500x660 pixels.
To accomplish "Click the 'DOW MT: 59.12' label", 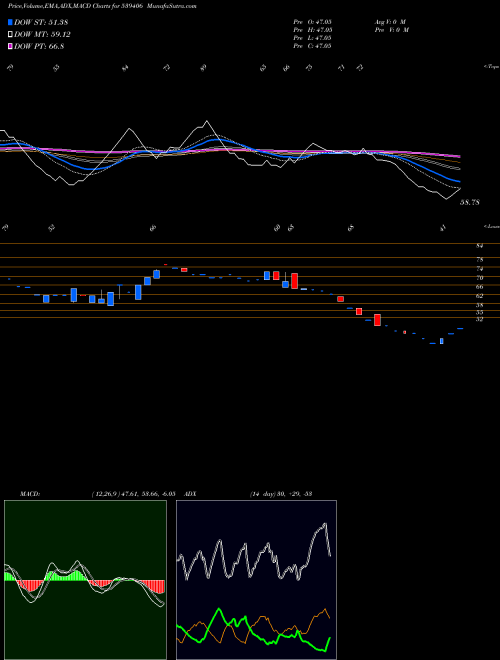I will (43, 35).
